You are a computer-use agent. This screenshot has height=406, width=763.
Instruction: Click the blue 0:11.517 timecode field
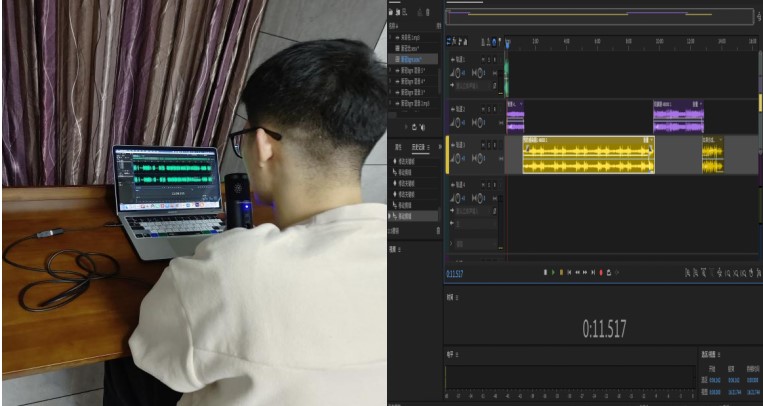pos(454,274)
